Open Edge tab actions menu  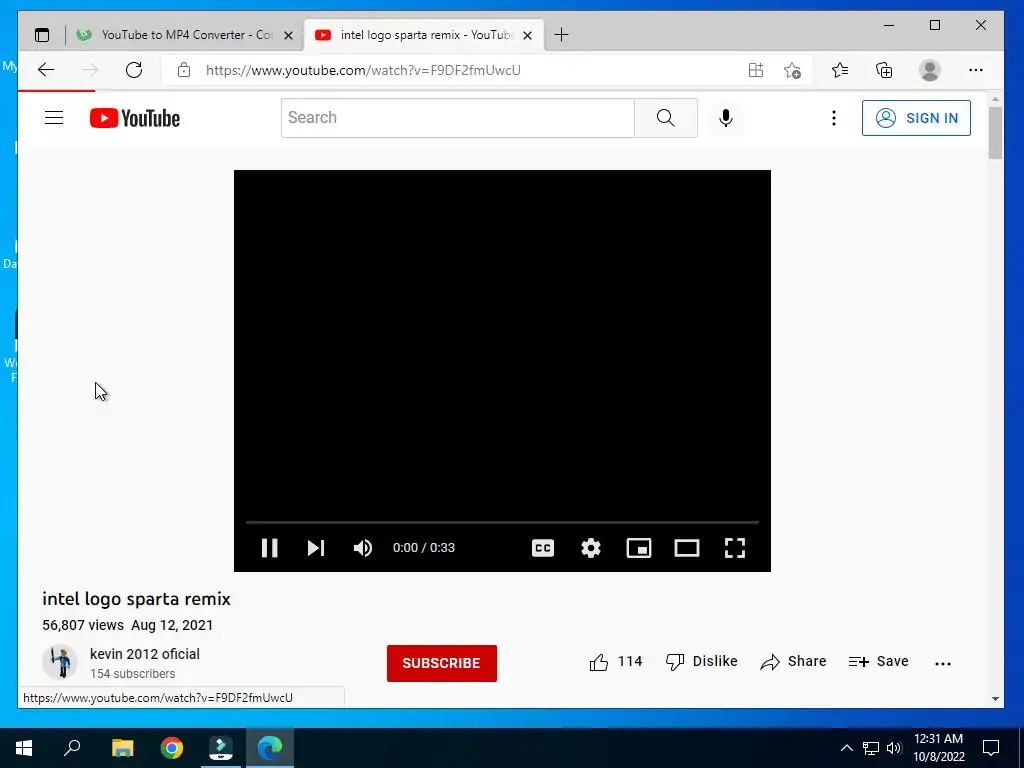tap(42, 35)
